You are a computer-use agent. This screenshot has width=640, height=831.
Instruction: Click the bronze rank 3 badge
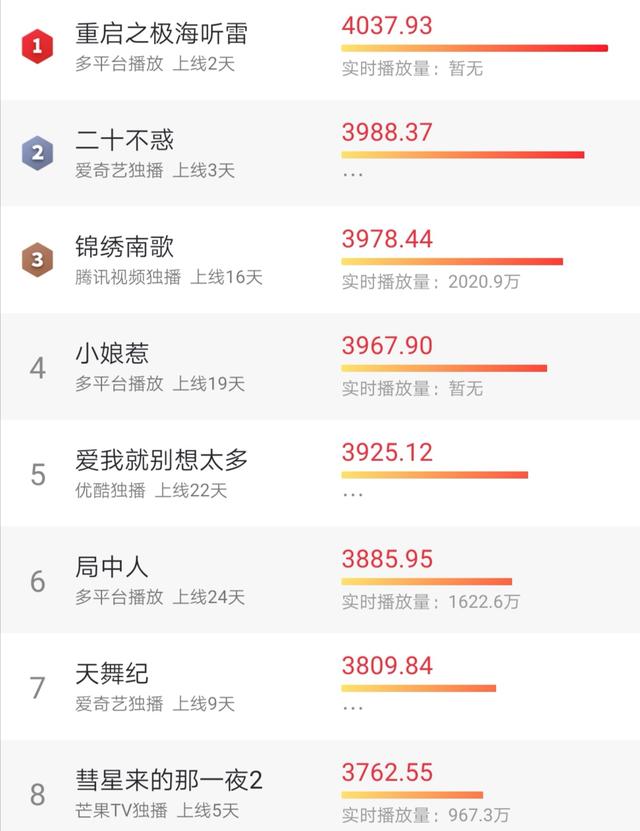pyautogui.click(x=37, y=260)
